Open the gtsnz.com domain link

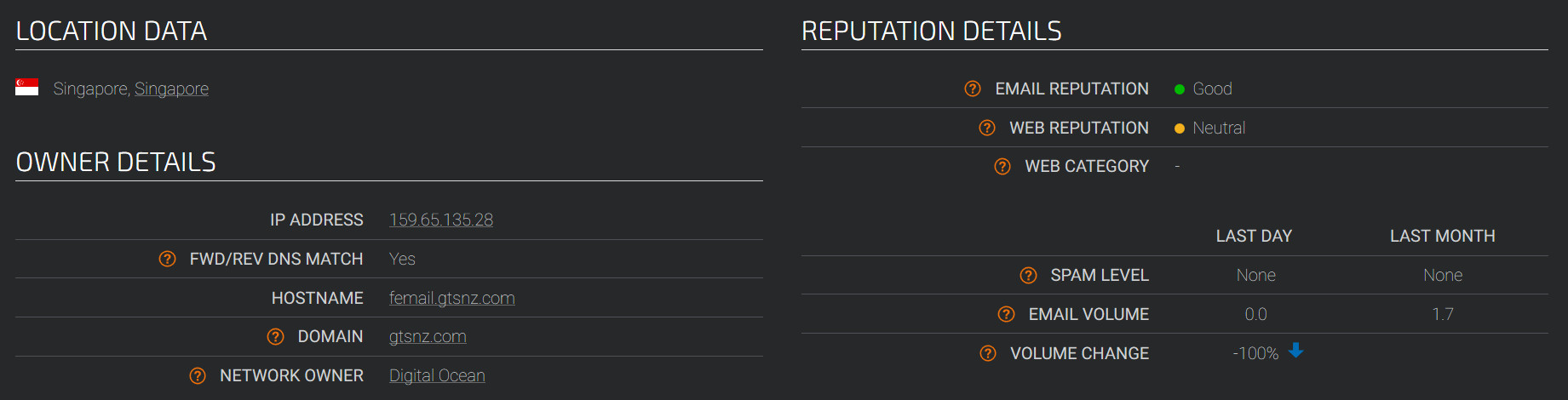(428, 336)
